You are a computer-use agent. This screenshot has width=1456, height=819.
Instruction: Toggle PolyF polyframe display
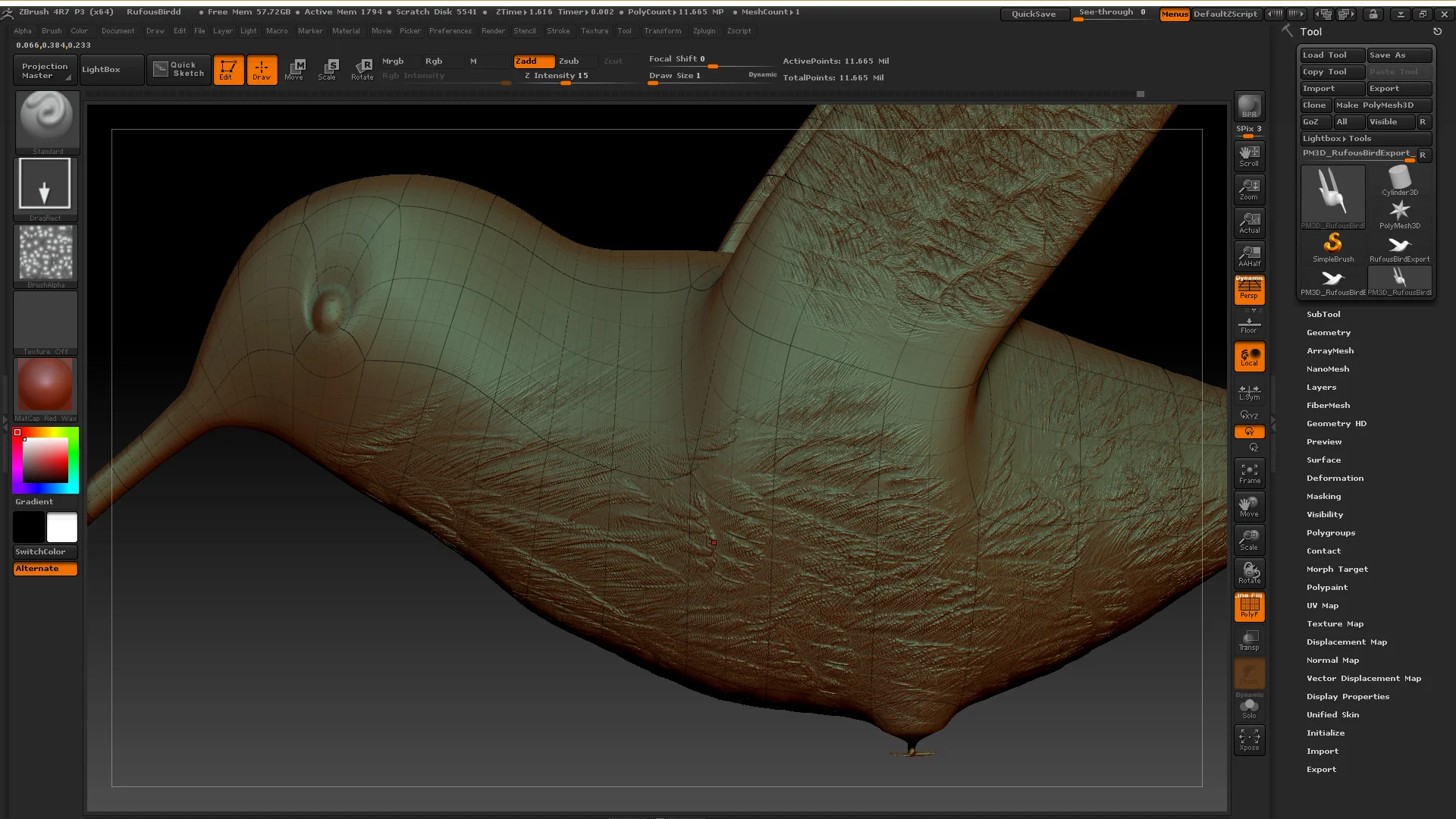pyautogui.click(x=1249, y=607)
